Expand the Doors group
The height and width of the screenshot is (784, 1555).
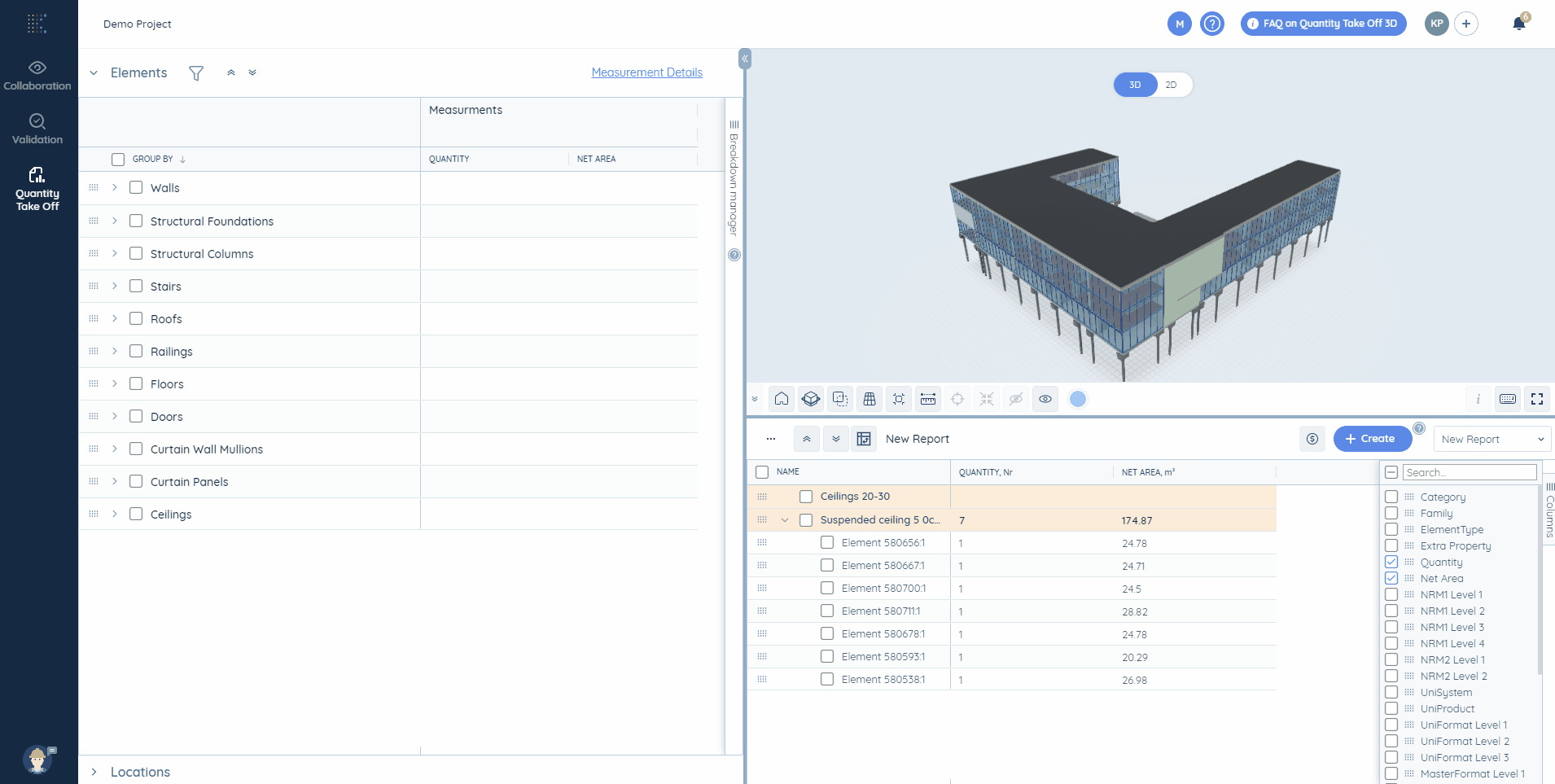coord(115,416)
